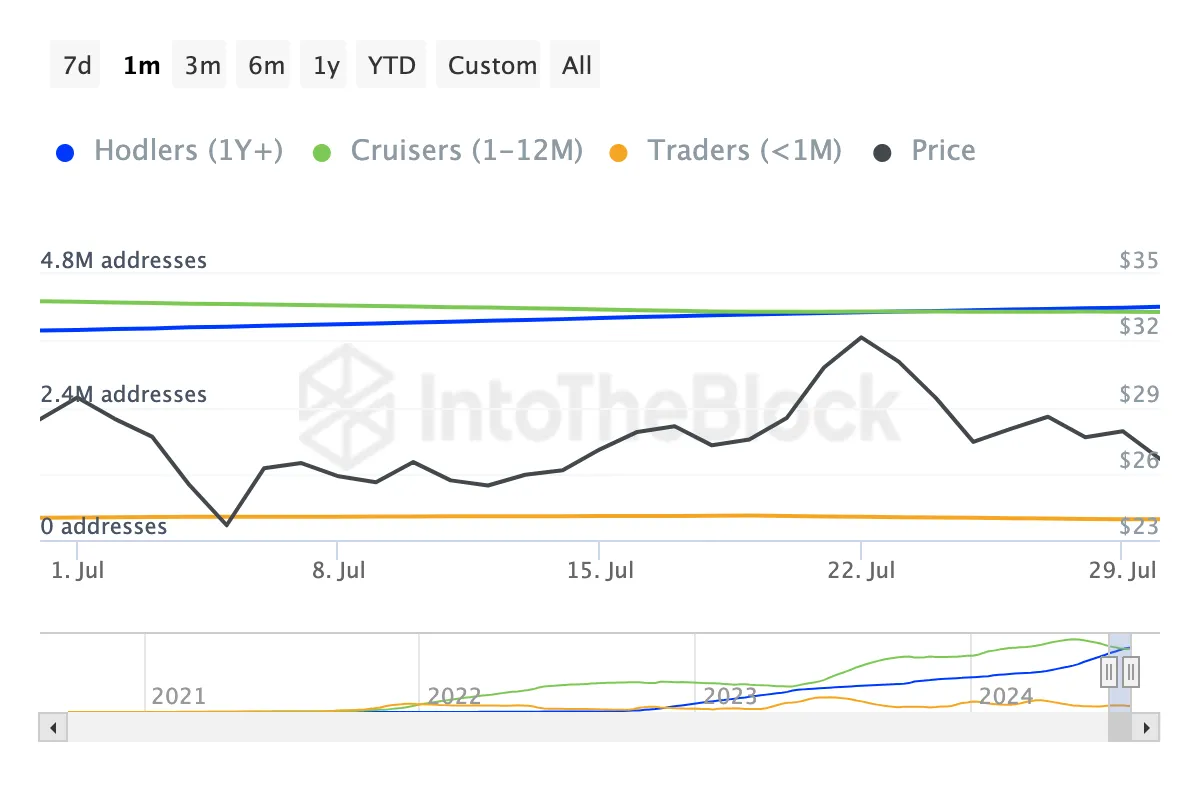The image size is (1200, 800).
Task: Toggle the Traders (<1M) orange legend dot
Action: [619, 153]
